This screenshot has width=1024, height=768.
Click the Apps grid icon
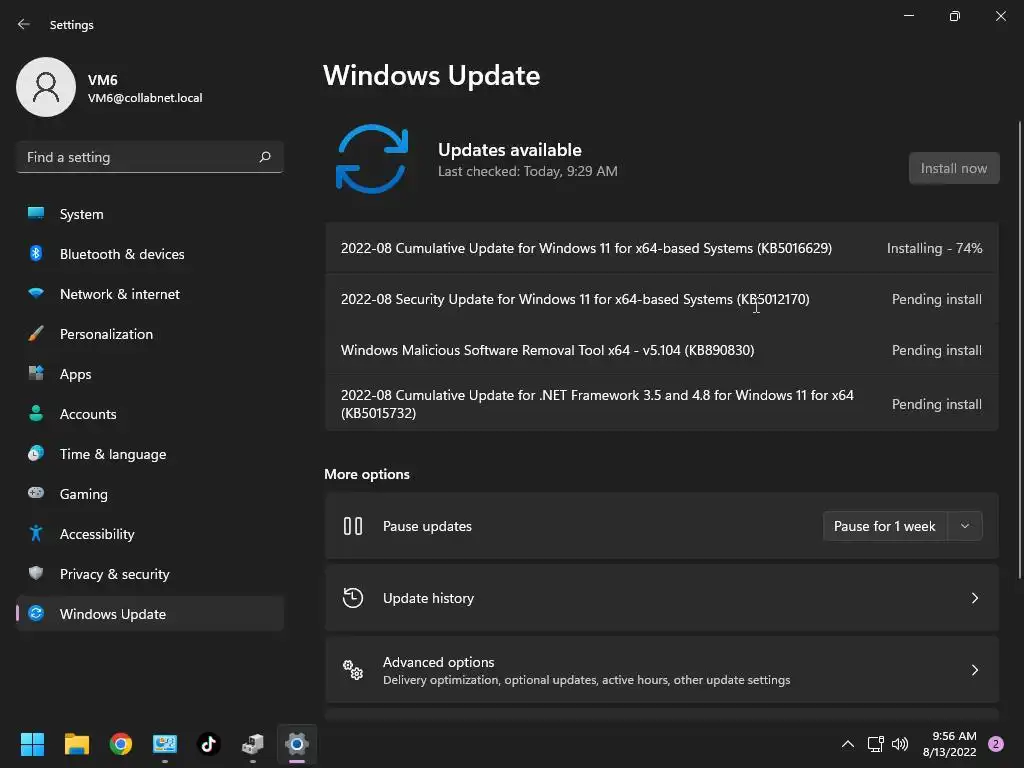(x=36, y=373)
